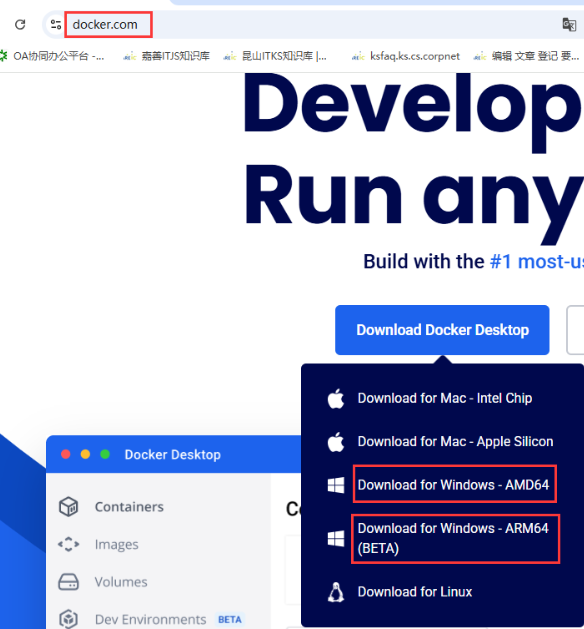Click Docker Desktop title in preview window
Image resolution: width=584 pixels, height=629 pixels.
tap(172, 455)
